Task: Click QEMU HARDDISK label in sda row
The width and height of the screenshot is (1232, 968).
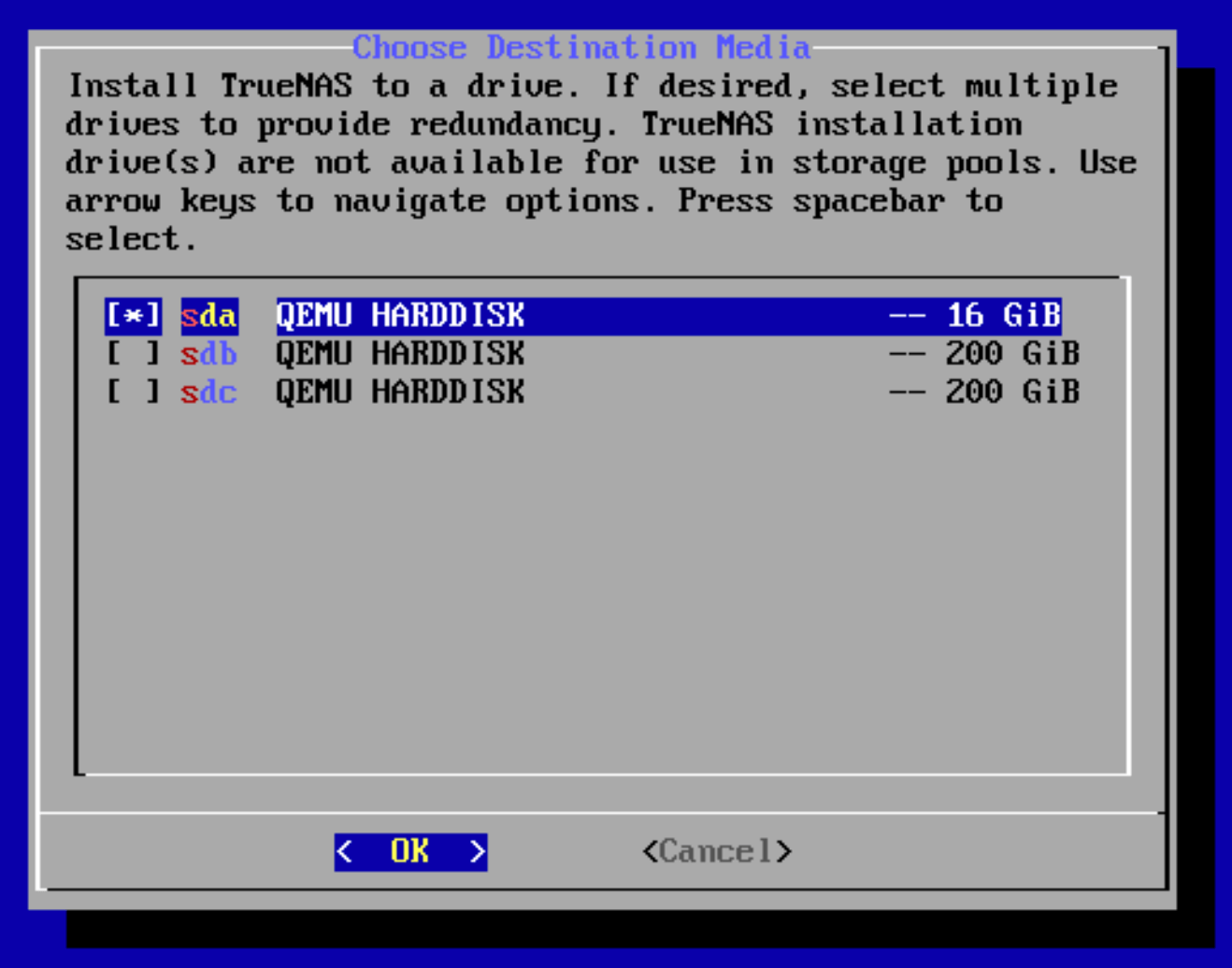Action: click(400, 316)
